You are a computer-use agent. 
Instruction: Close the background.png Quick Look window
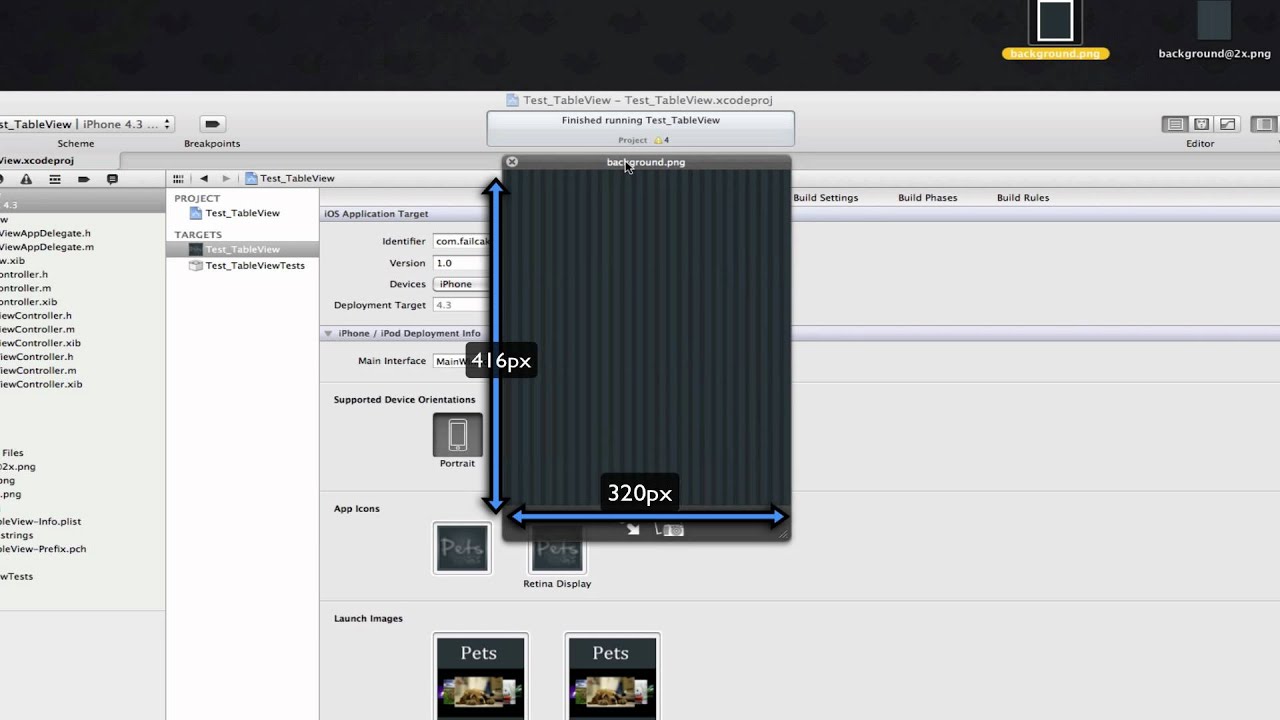(512, 161)
